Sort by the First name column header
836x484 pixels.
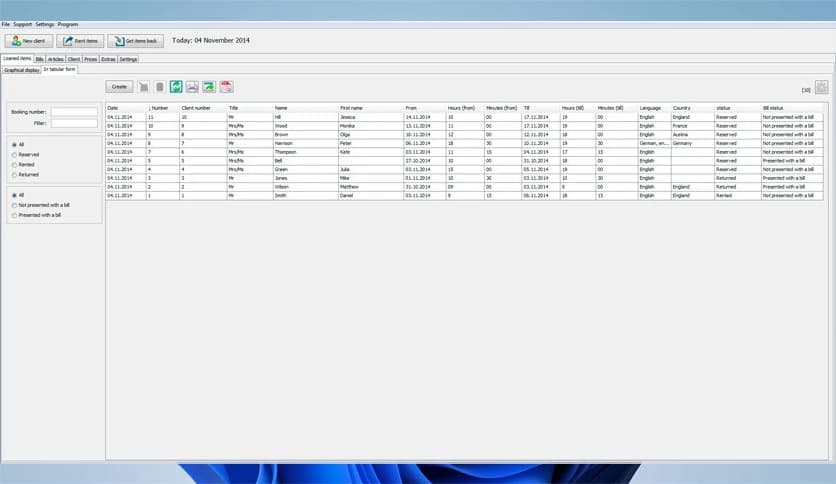click(x=371, y=108)
